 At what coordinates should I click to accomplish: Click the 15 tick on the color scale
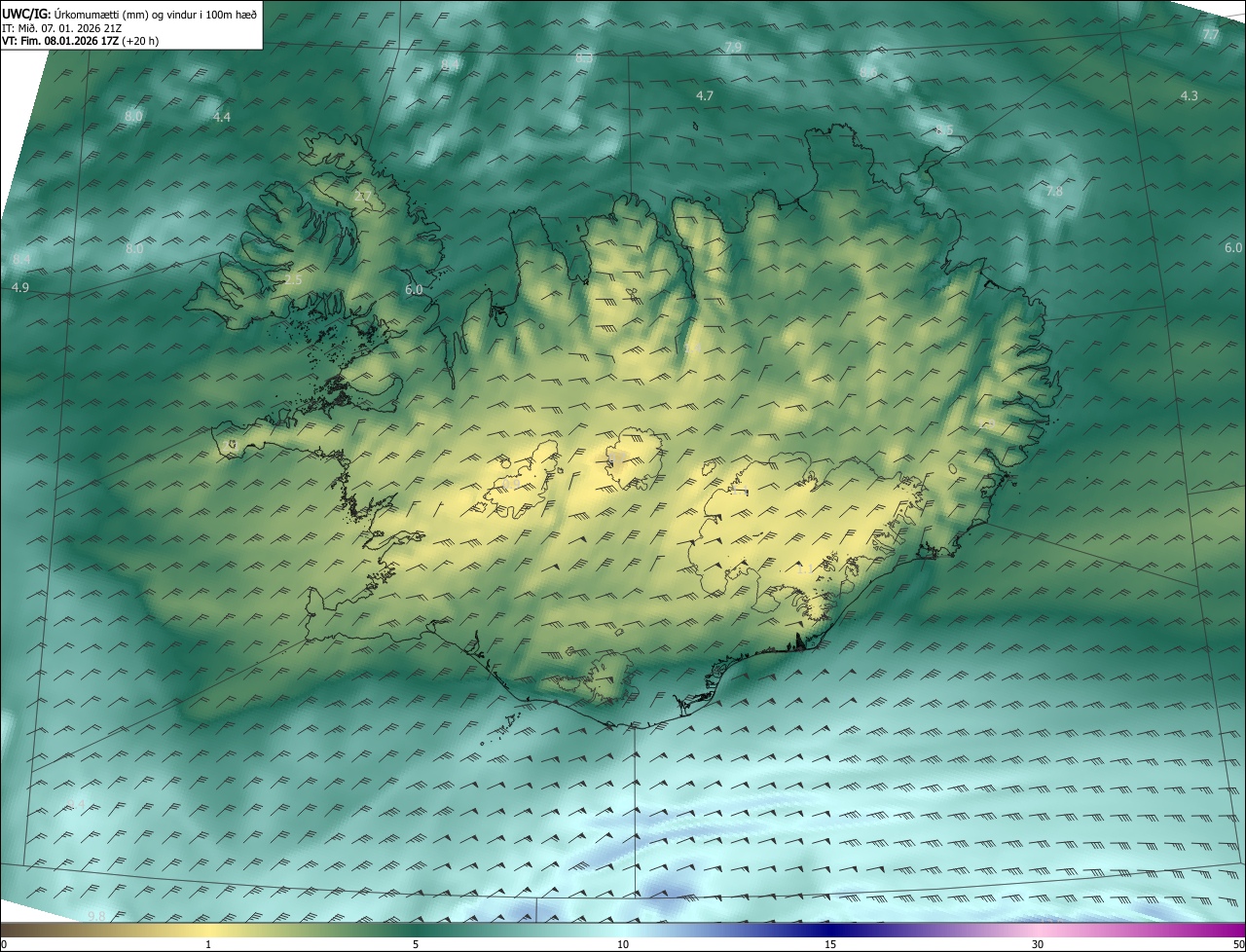click(830, 944)
